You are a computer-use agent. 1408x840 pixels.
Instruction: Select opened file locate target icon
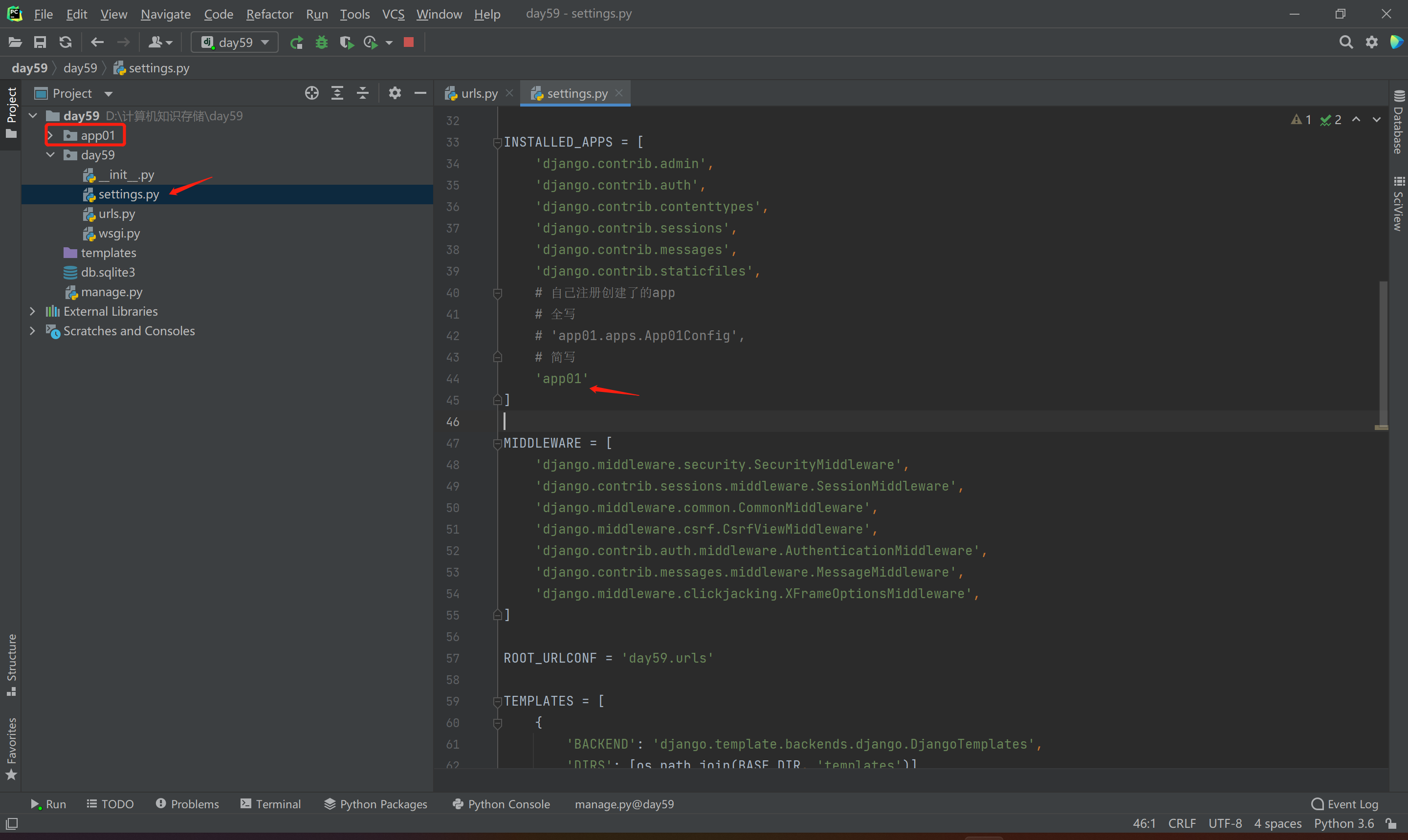(x=312, y=93)
